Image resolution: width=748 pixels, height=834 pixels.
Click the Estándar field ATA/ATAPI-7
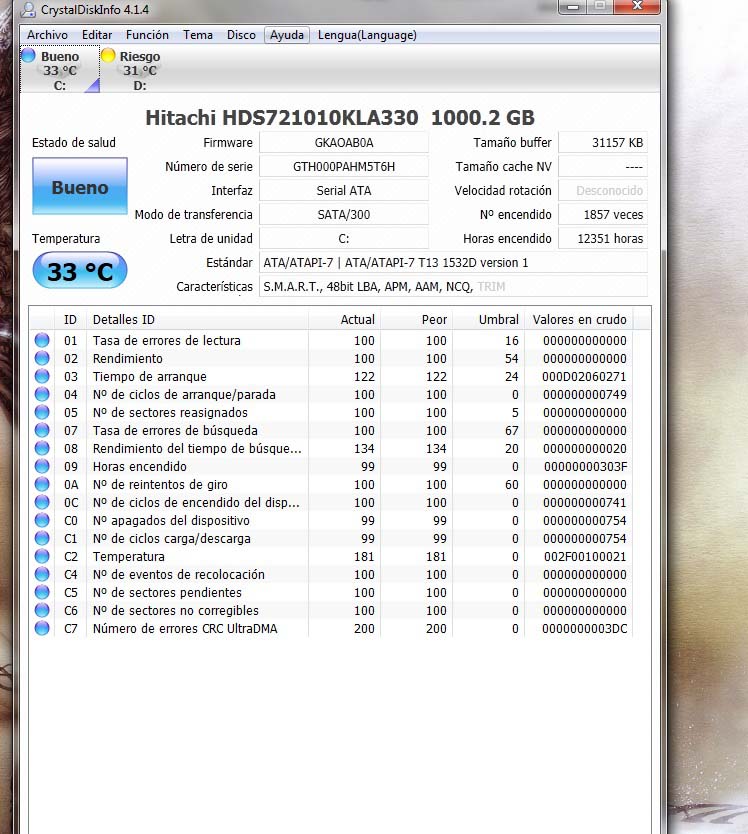pyautogui.click(x=453, y=262)
